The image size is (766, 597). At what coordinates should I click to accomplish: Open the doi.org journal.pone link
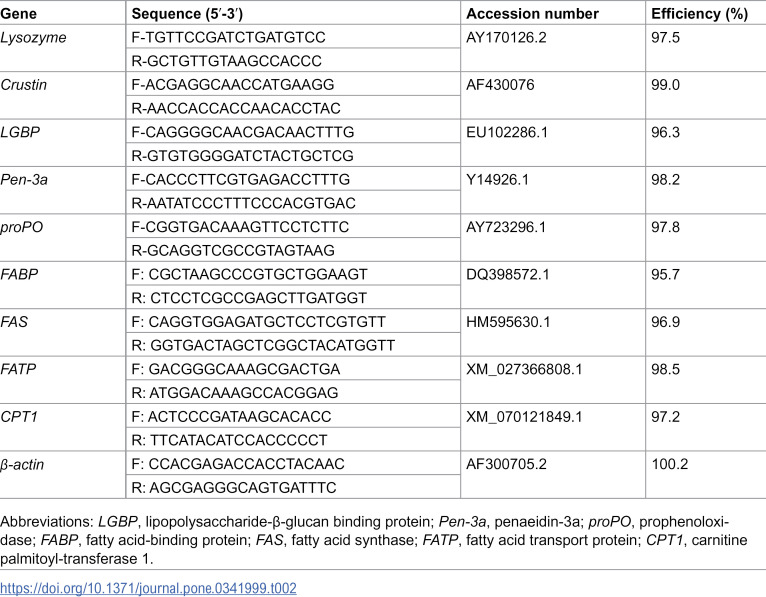point(148,588)
